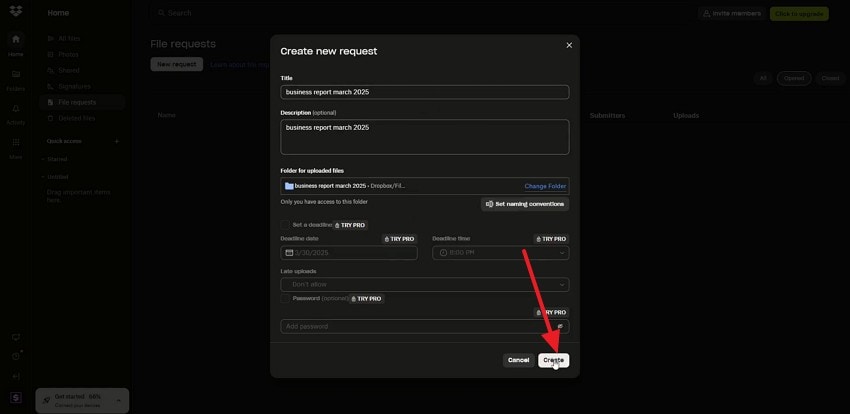The width and height of the screenshot is (850, 414).
Task: Open the account avatar with letter S
Action: tap(16, 398)
